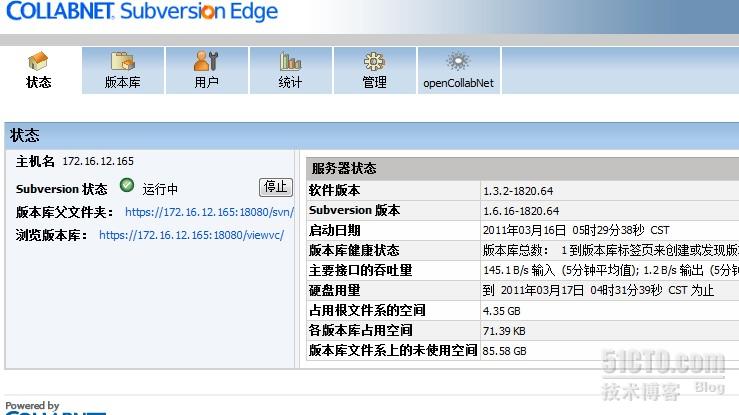The image size is (739, 415).
Task: Click the CollabNet Subversion Edge logo
Action: [x=142, y=11]
